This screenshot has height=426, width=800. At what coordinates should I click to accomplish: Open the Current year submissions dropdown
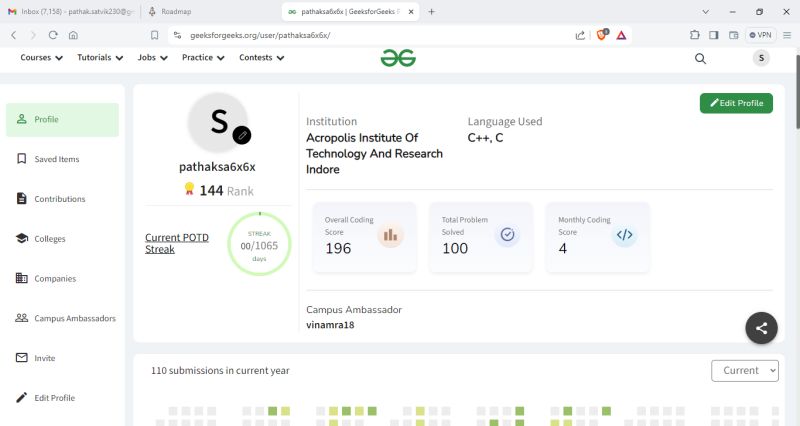tap(744, 370)
